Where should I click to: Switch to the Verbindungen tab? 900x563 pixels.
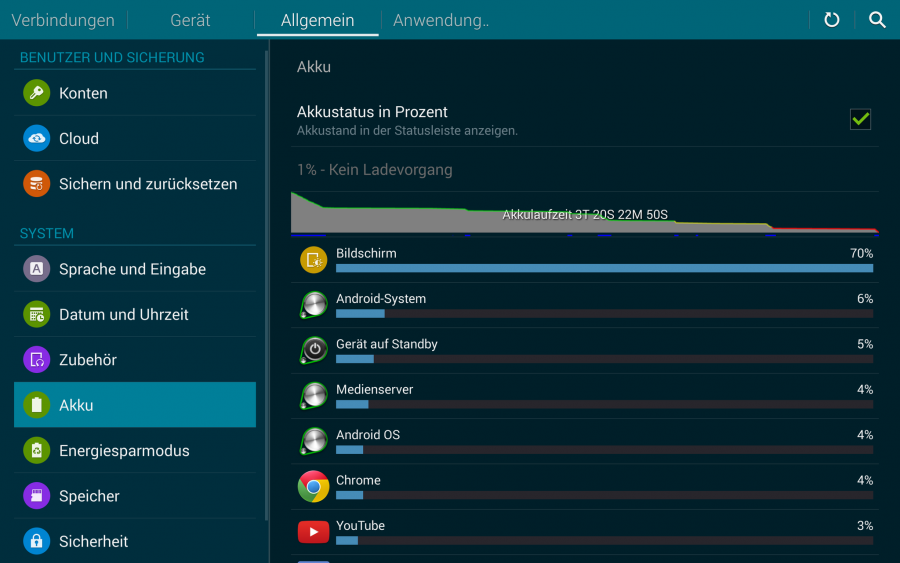pyautogui.click(x=63, y=20)
